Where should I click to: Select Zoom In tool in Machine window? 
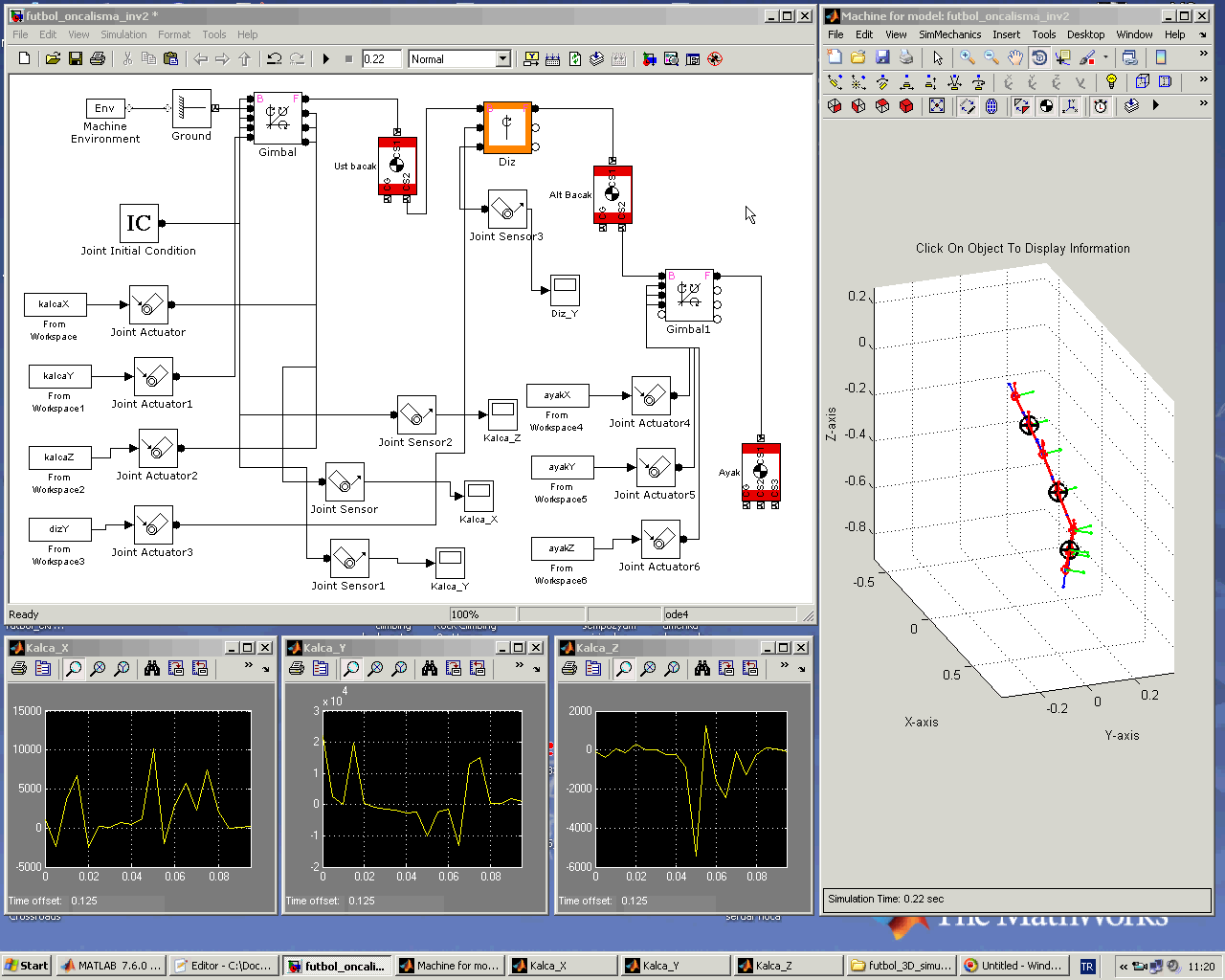[x=968, y=57]
